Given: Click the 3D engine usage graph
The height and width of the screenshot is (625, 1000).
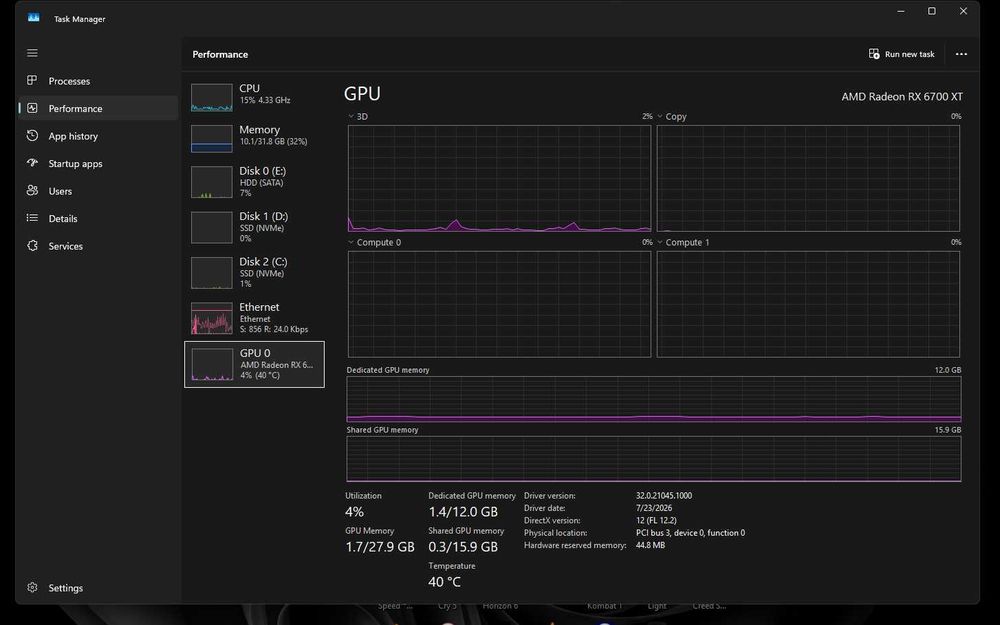Looking at the screenshot, I should [x=499, y=178].
